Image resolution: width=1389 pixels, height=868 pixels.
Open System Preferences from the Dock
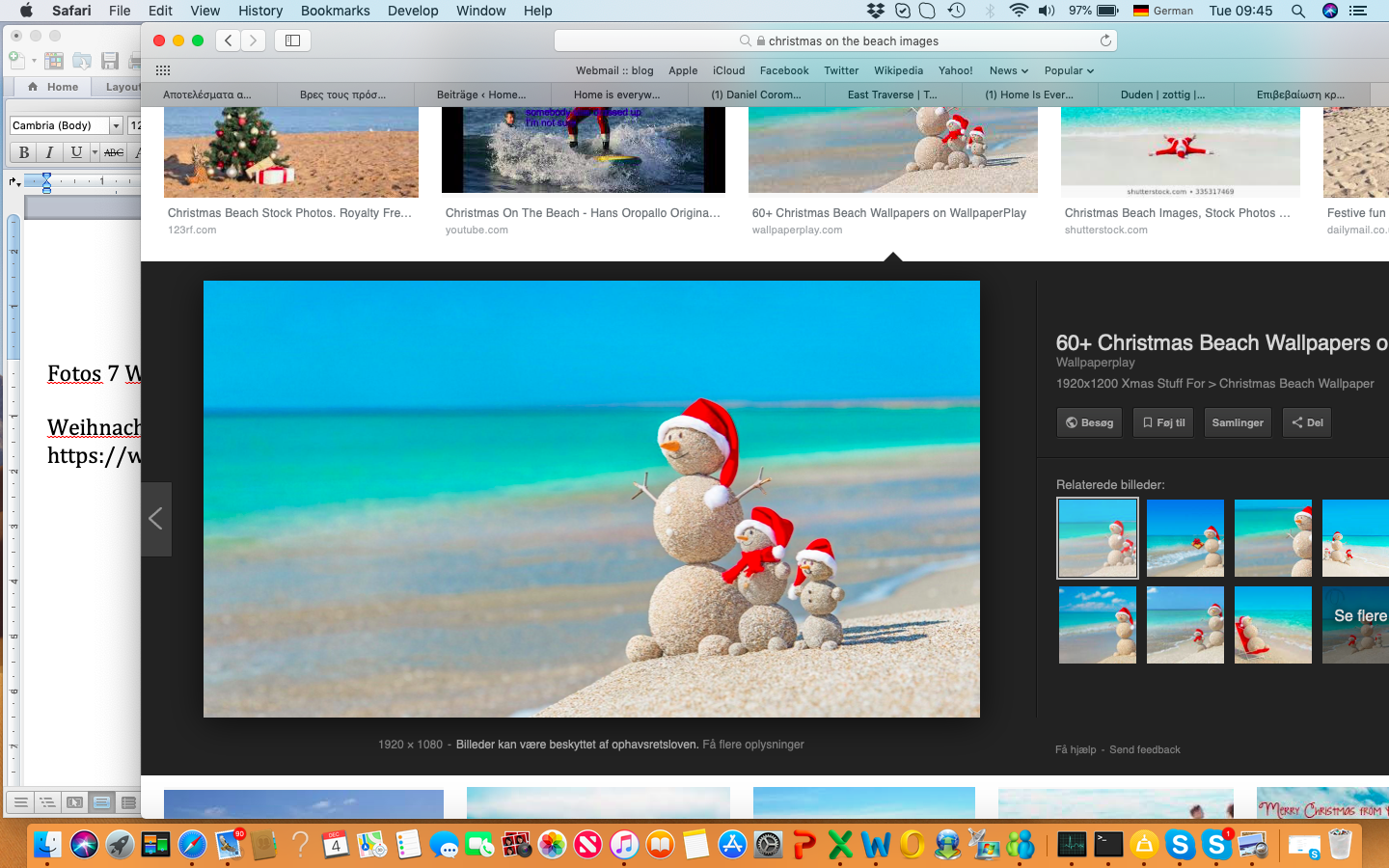(x=768, y=845)
